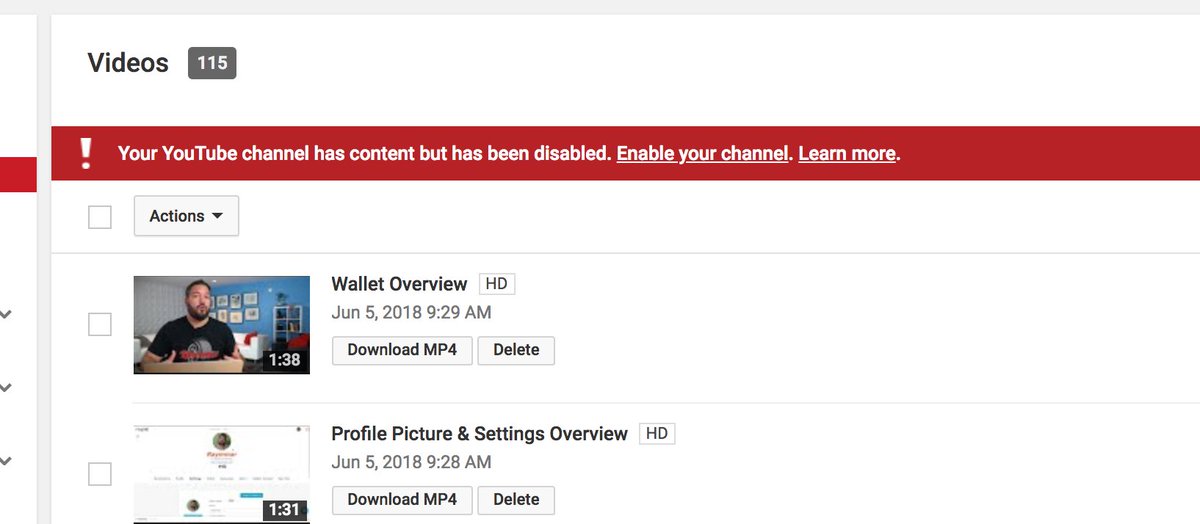1200x524 pixels.
Task: Follow the Enable your channel link
Action: (x=703, y=154)
